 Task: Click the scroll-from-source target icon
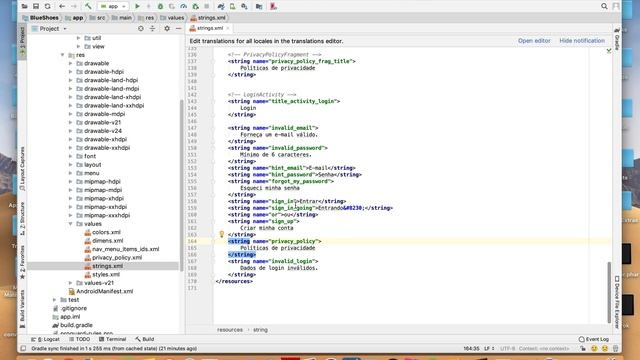coord(141,29)
